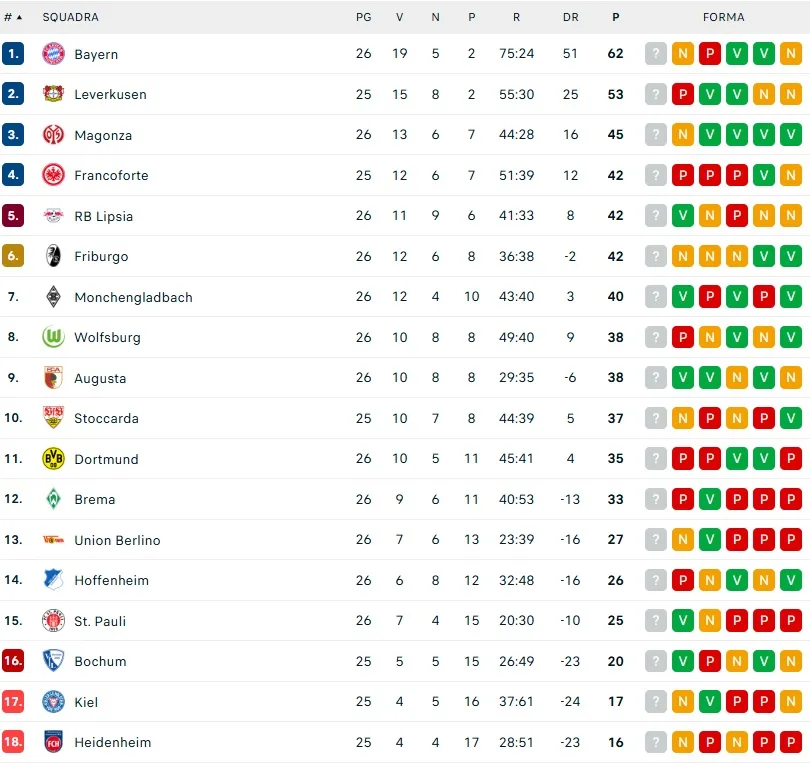Open the Union Berlino team link
This screenshot has width=810, height=763.
coord(117,540)
